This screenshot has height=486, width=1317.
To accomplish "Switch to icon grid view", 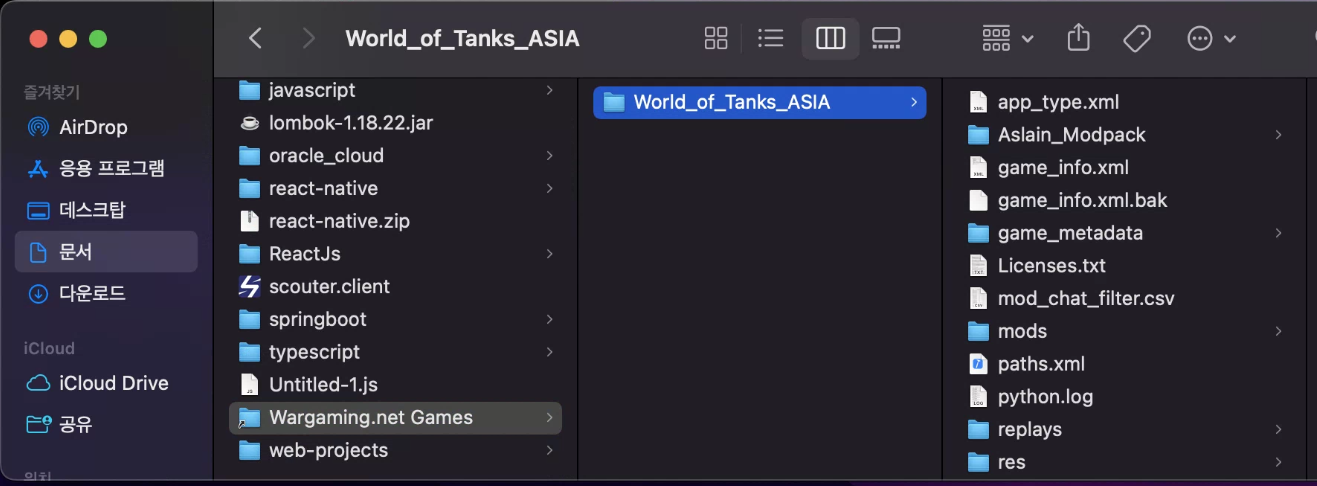I will point(716,38).
